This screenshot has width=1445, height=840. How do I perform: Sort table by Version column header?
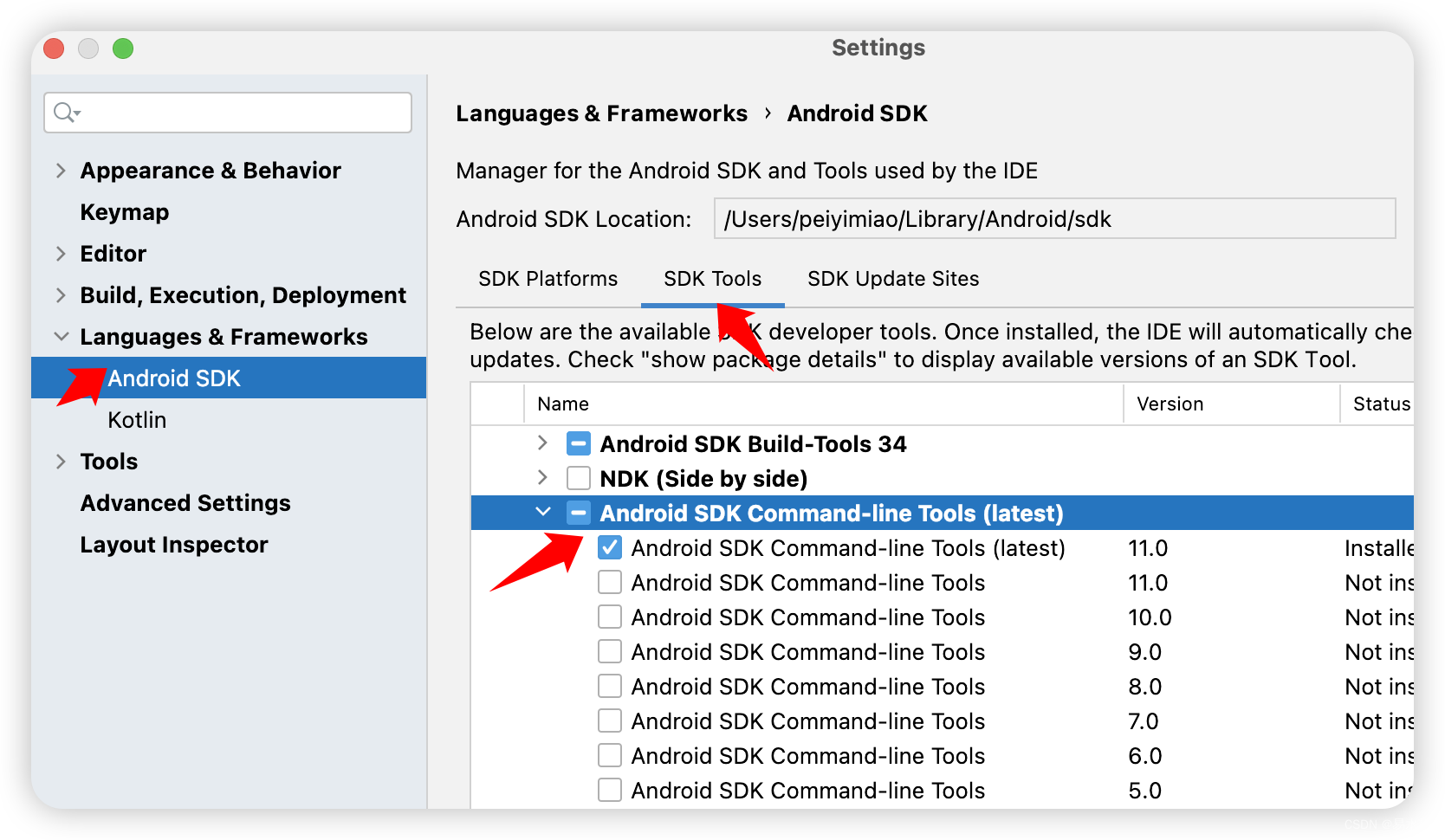click(1170, 404)
